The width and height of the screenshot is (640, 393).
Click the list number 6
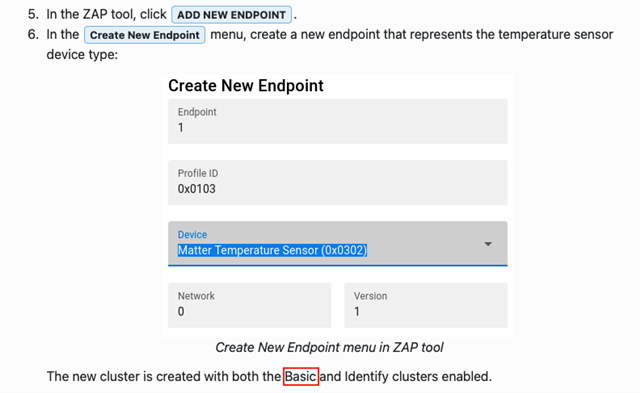click(x=33, y=34)
